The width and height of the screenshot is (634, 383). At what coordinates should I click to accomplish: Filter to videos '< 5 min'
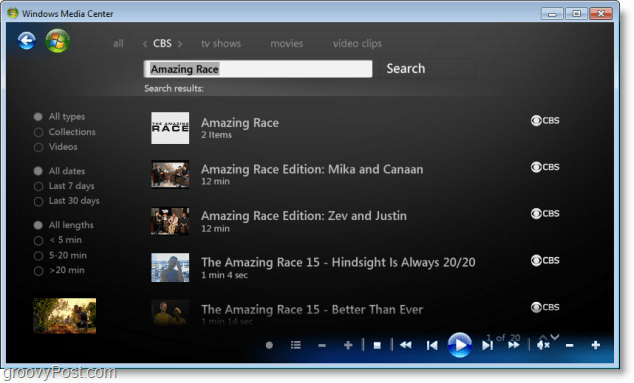58,240
